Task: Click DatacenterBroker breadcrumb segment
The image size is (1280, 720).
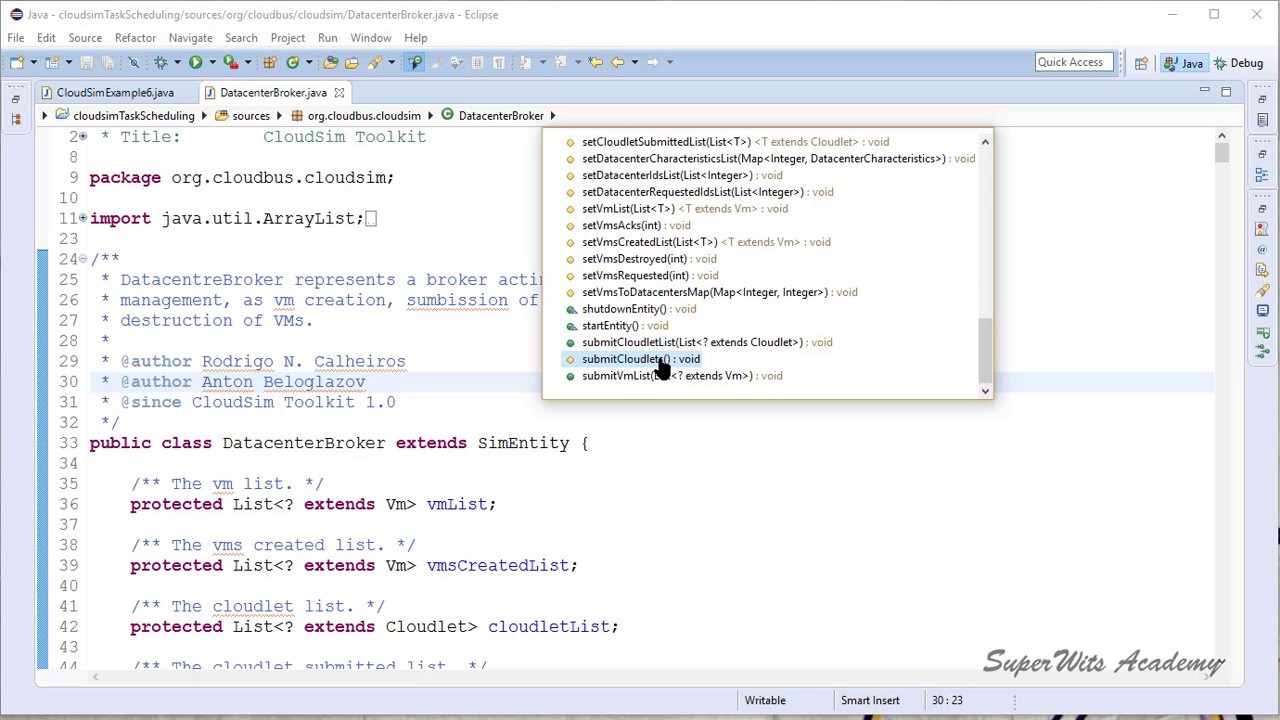Action: pos(492,116)
